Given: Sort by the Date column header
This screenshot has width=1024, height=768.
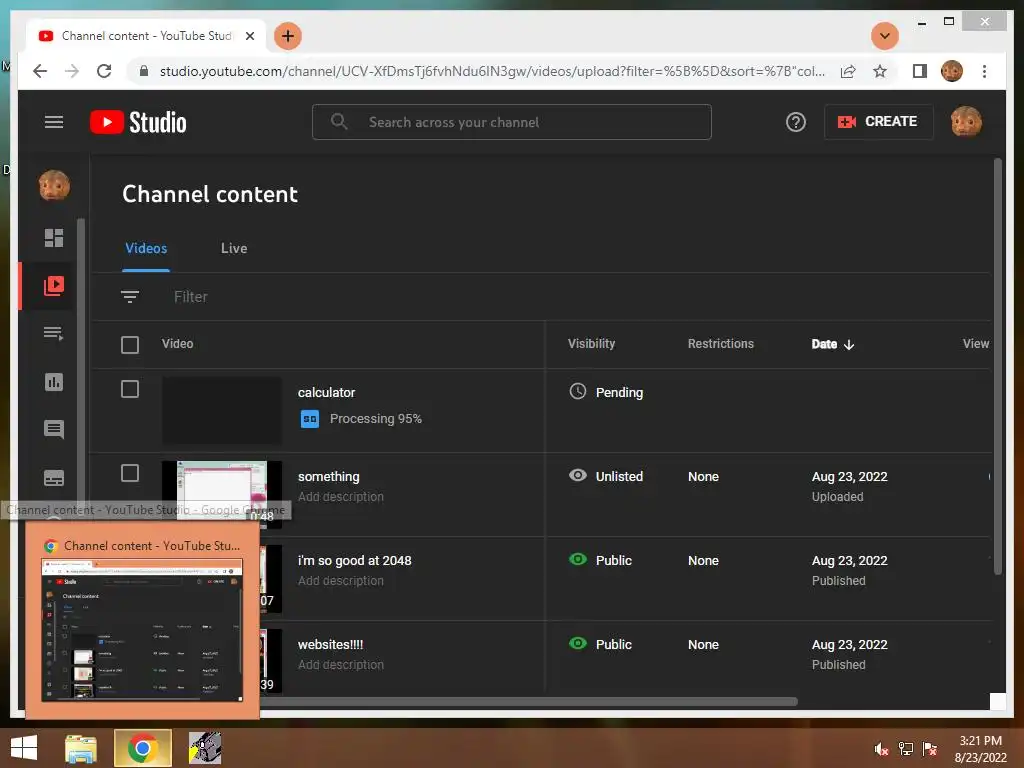Looking at the screenshot, I should click(x=833, y=344).
